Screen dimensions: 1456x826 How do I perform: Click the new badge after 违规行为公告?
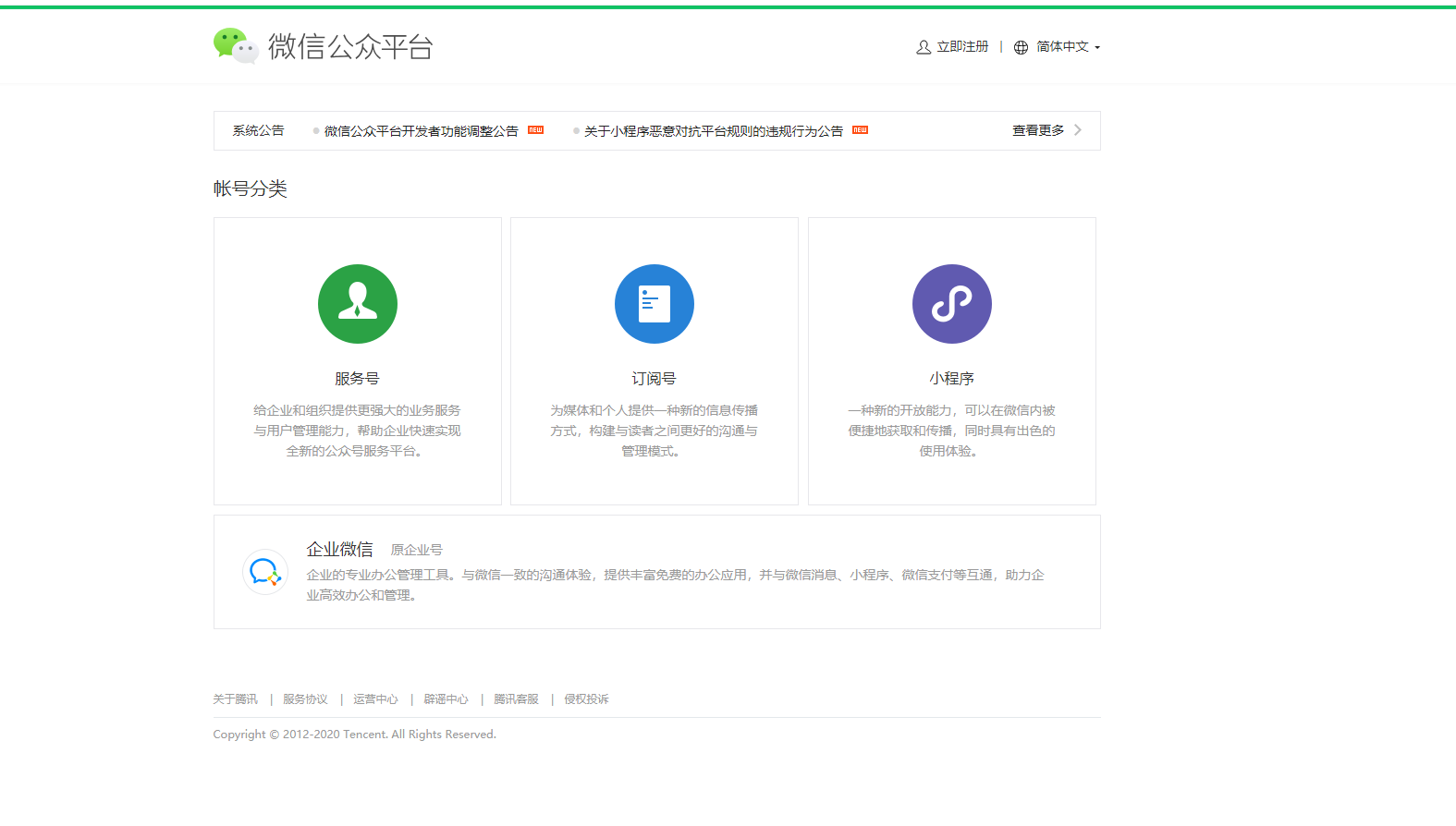860,130
